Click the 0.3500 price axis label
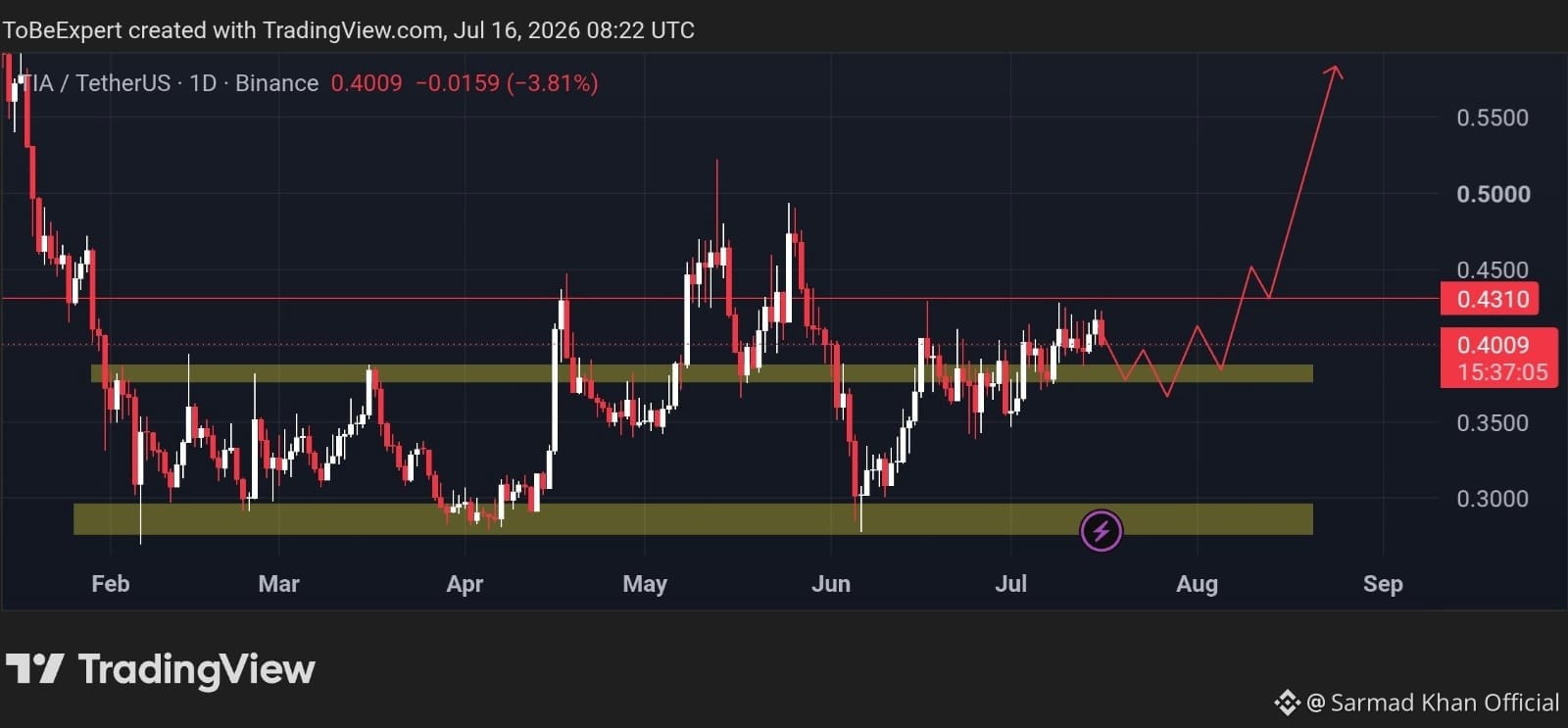This screenshot has width=1568, height=728. (1493, 422)
